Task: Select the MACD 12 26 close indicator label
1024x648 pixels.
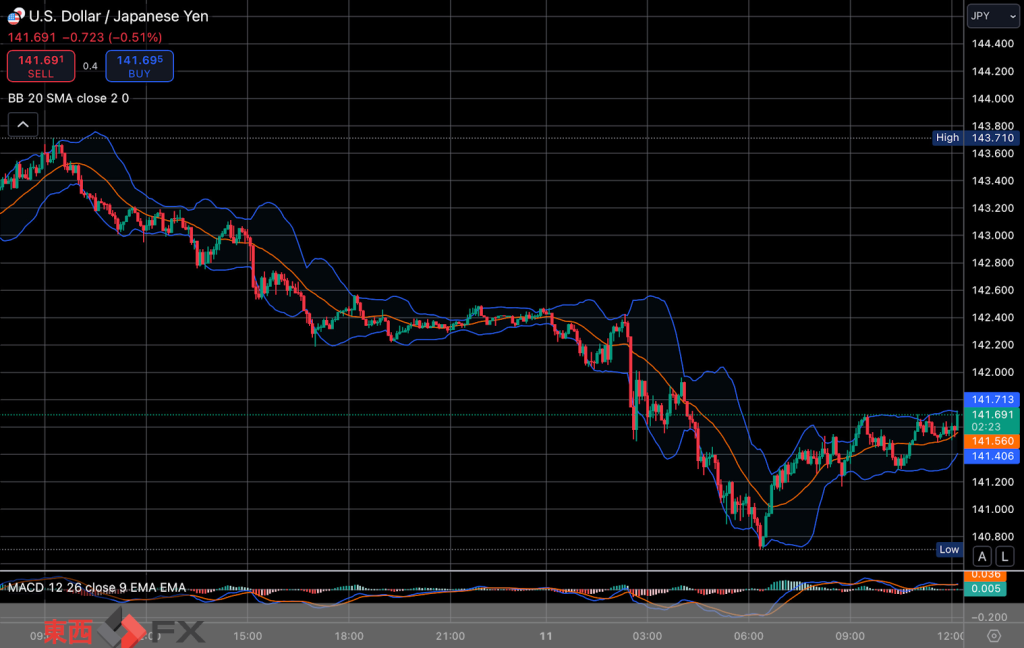Action: 96,587
